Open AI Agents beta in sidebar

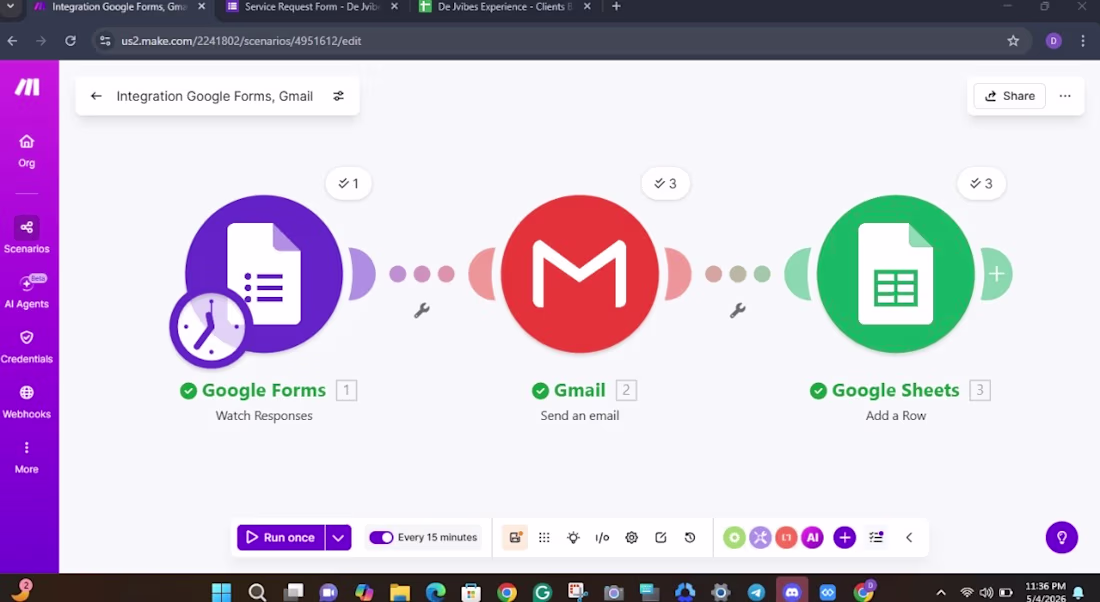[x=27, y=291]
